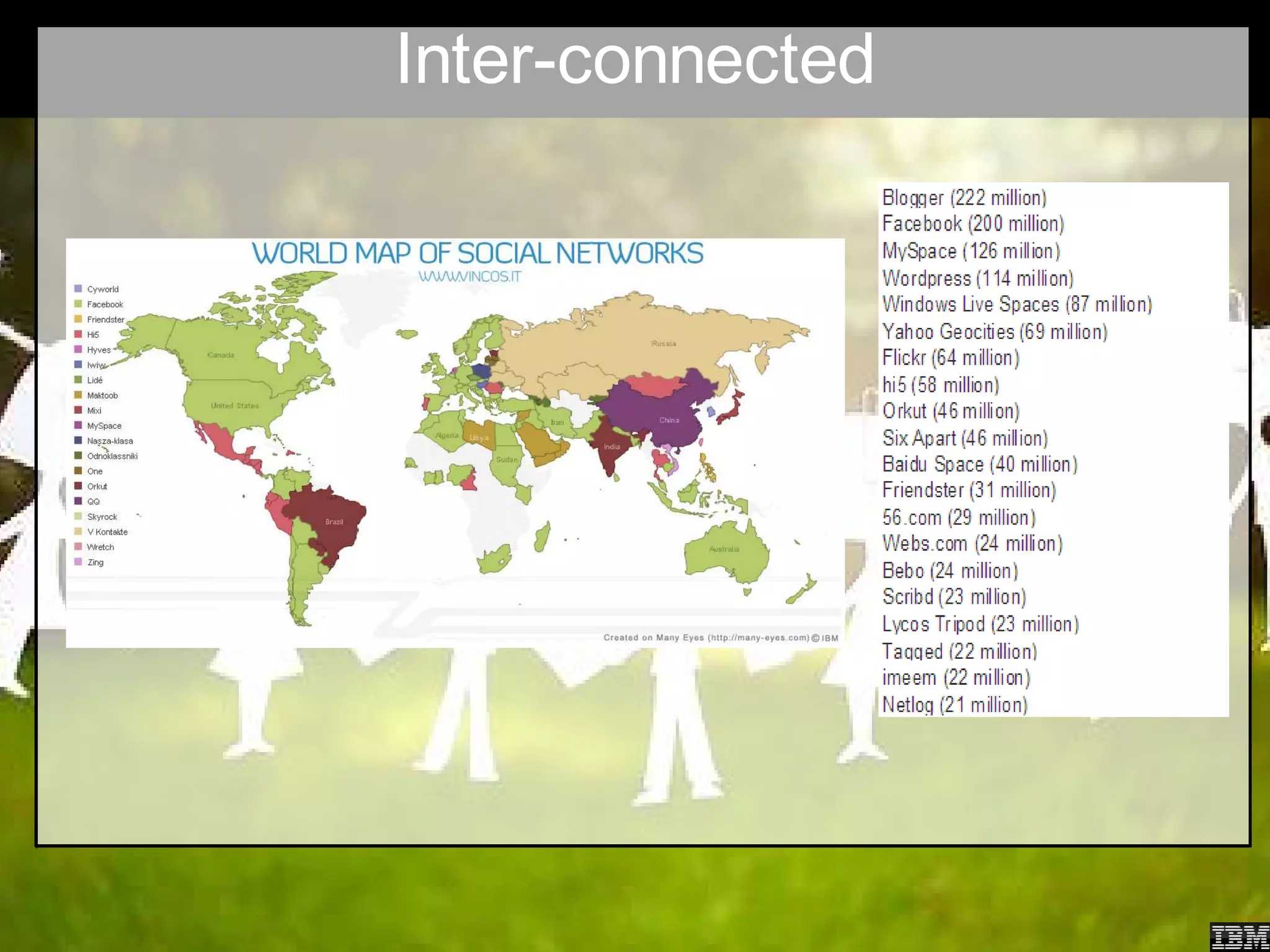Click the "Blogger (222 million)" entry
This screenshot has height=952, width=1270.
(x=964, y=198)
